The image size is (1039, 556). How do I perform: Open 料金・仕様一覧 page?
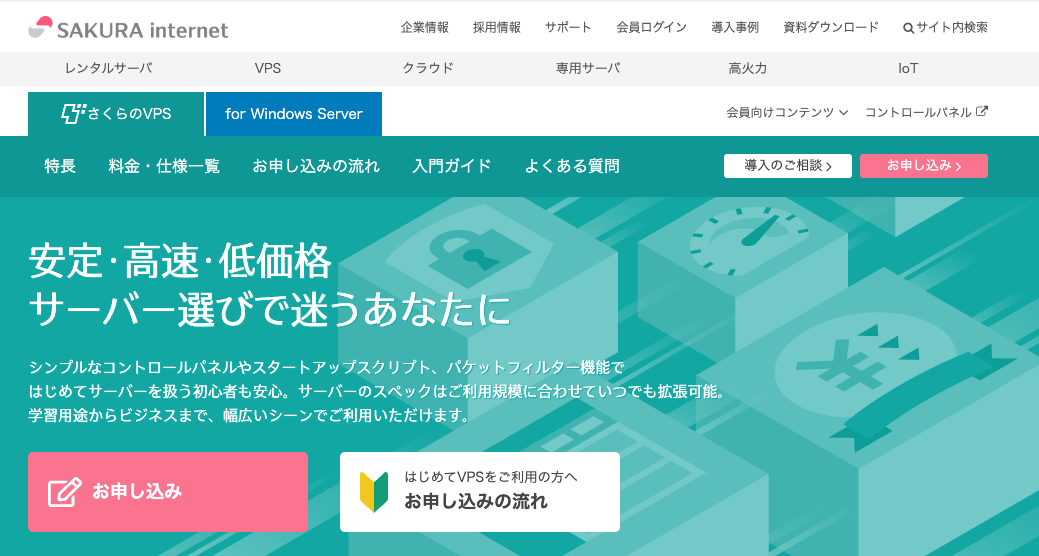tap(164, 166)
